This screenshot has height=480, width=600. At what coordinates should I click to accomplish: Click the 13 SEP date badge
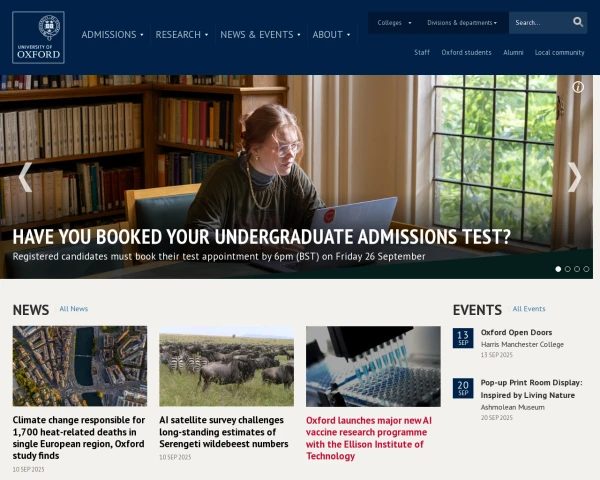click(463, 338)
